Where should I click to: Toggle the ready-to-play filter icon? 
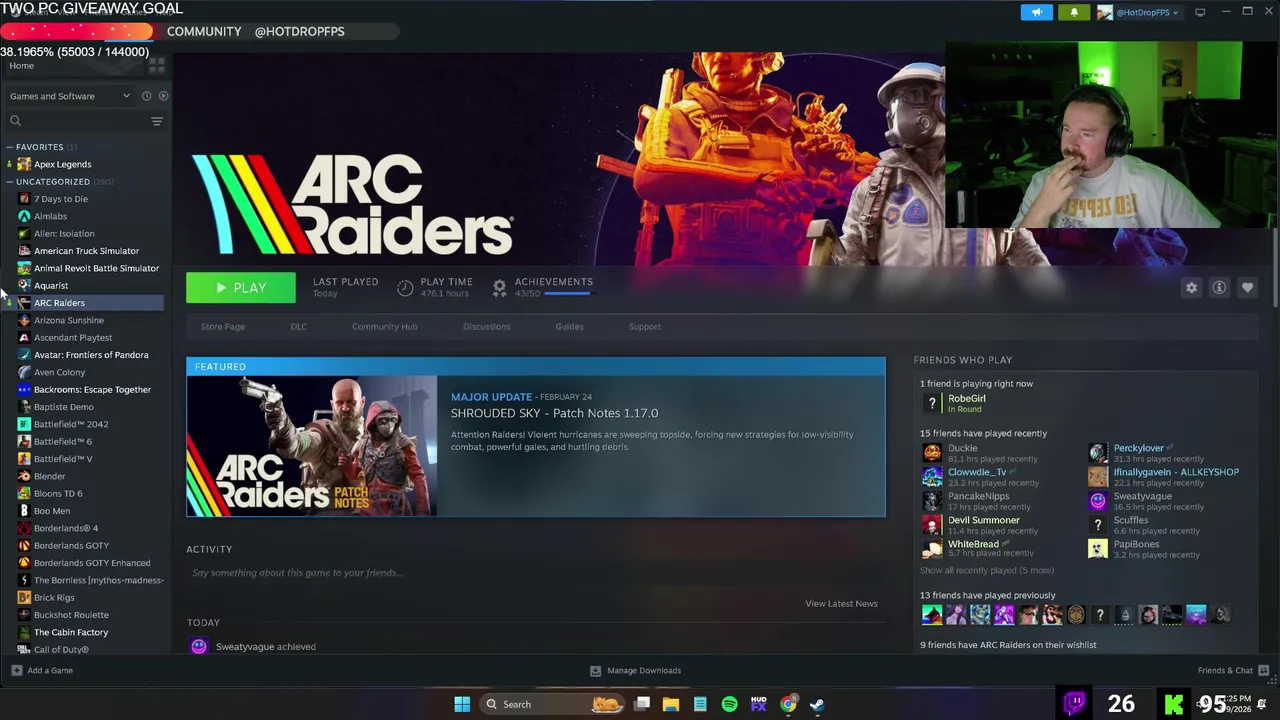pyautogui.click(x=163, y=96)
